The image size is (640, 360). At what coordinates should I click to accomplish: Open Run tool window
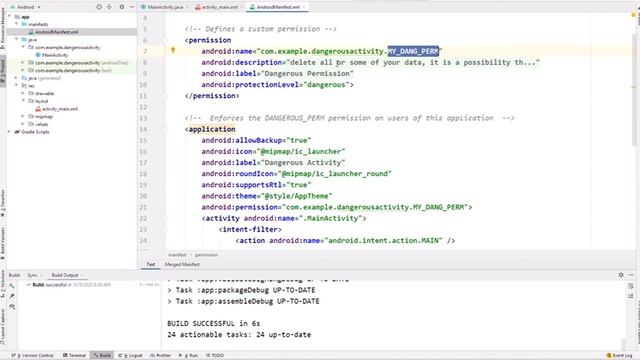coord(189,356)
